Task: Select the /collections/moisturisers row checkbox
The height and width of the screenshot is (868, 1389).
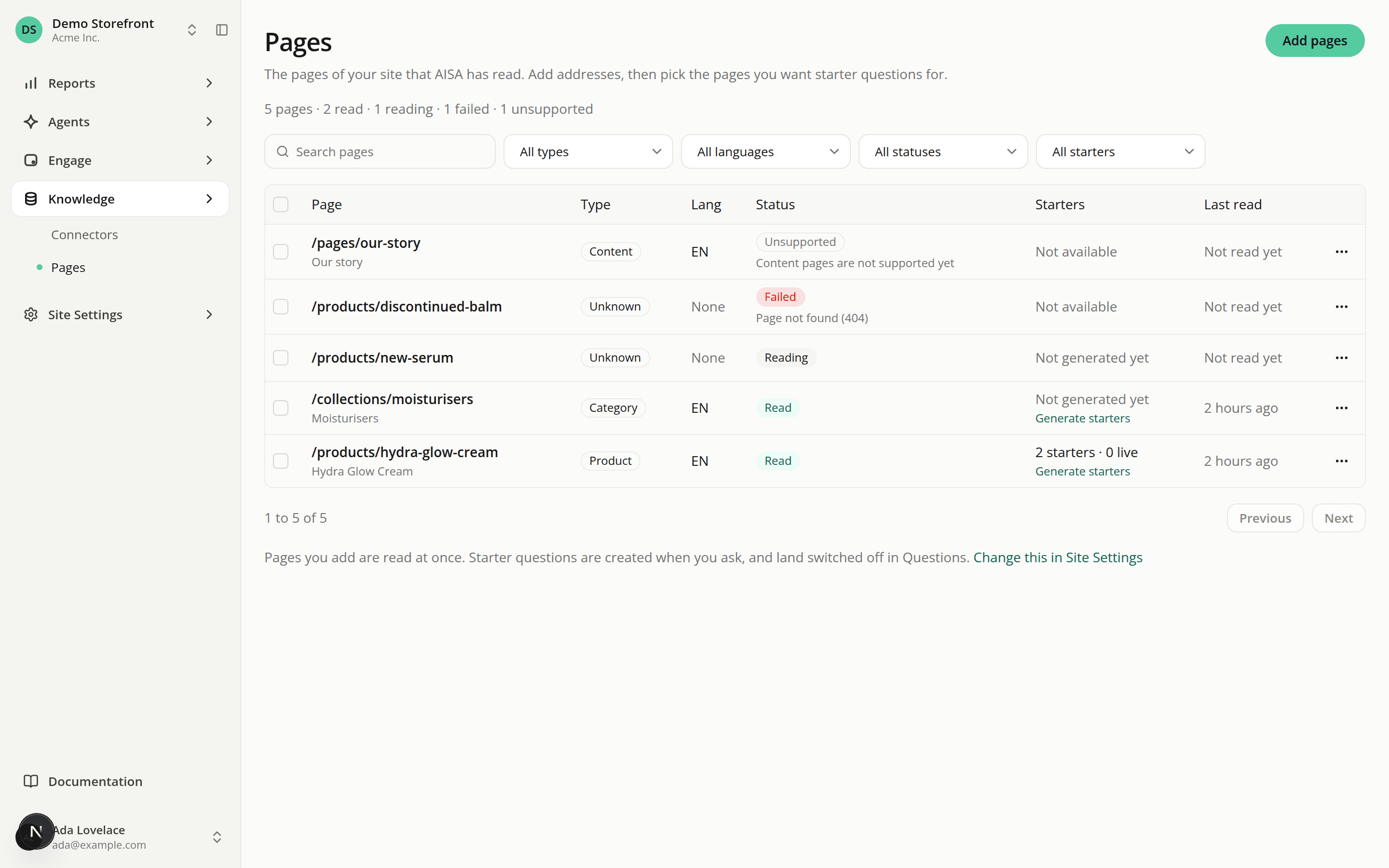Action: click(x=281, y=408)
